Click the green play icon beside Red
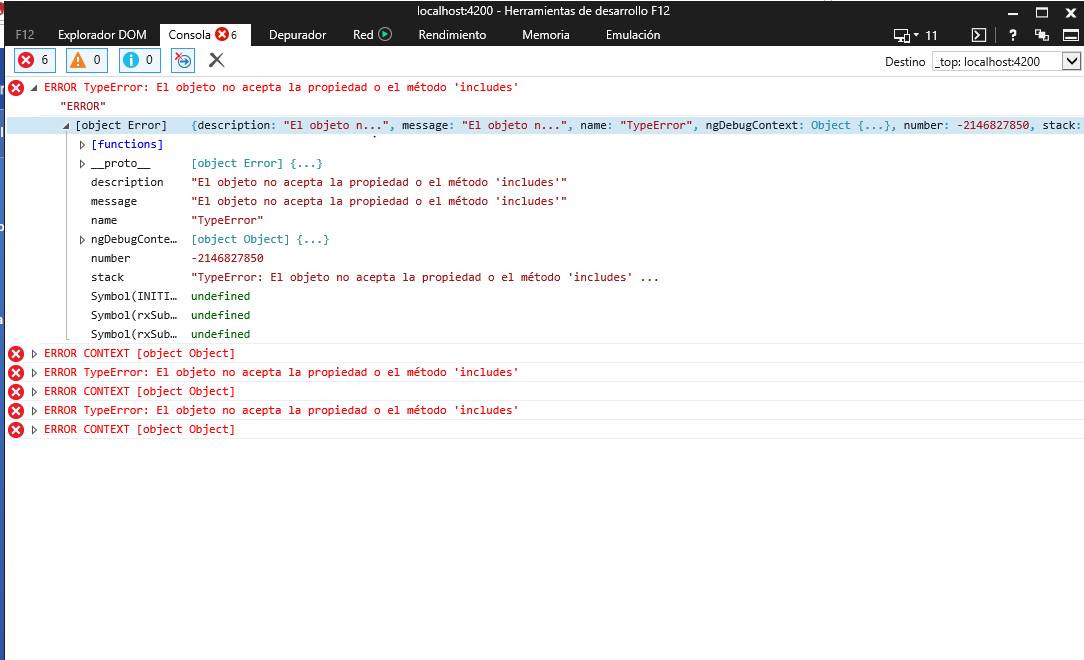 (x=386, y=34)
